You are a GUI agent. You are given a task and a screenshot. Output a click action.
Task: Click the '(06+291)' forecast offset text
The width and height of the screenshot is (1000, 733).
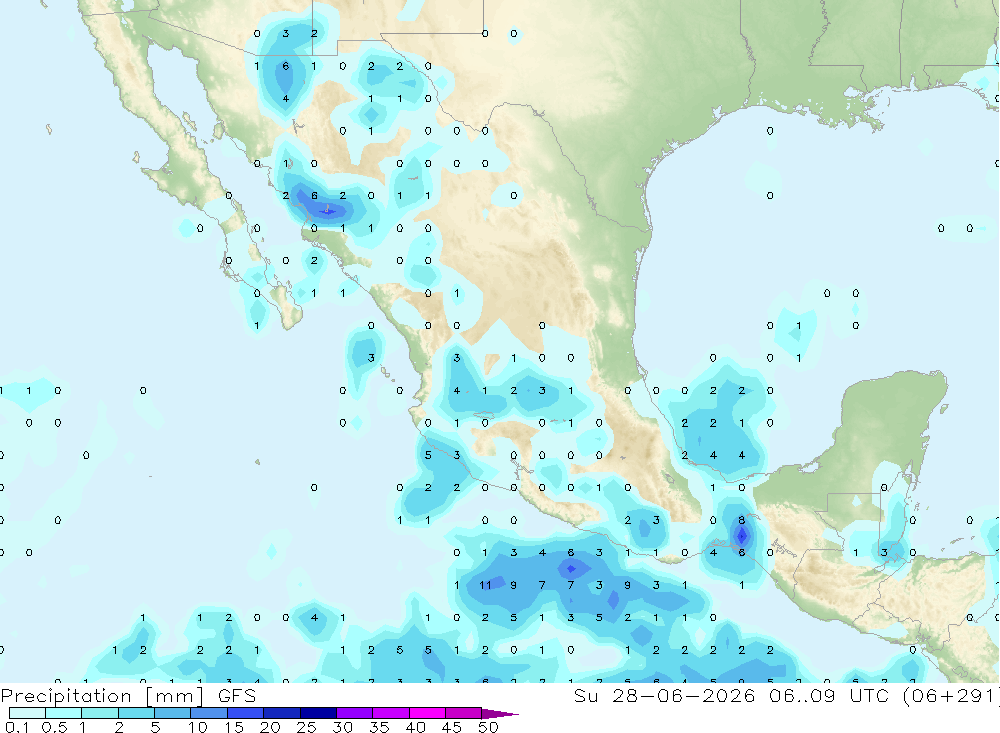click(x=950, y=696)
